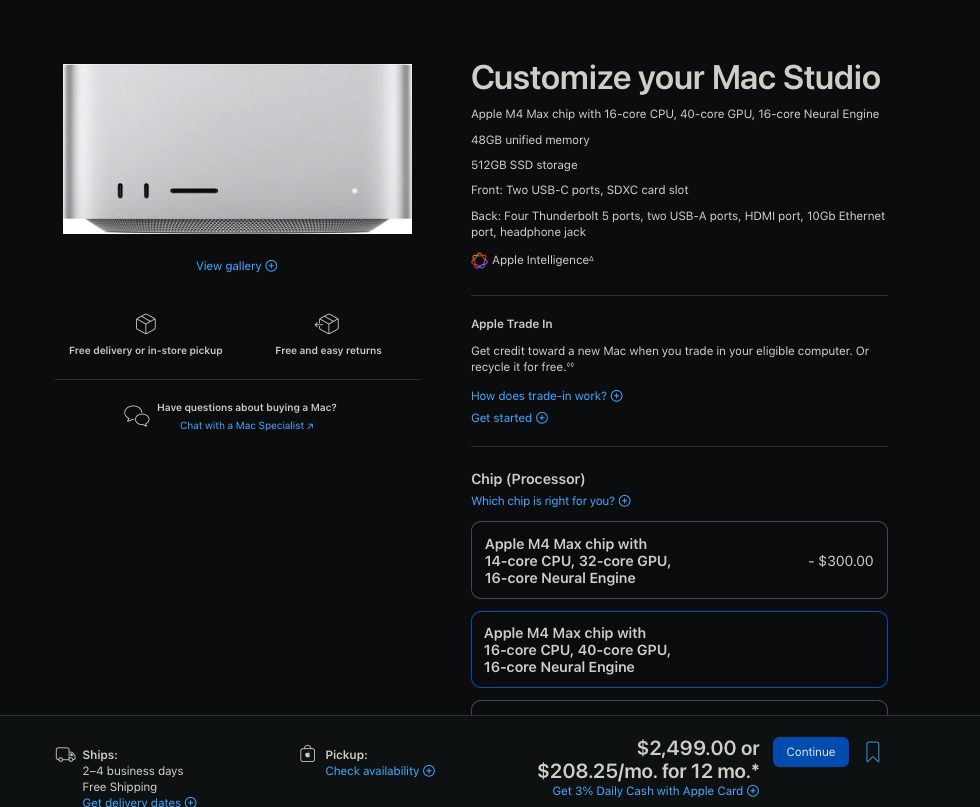
Task: Open Get delivery dates link
Action: coord(139,802)
